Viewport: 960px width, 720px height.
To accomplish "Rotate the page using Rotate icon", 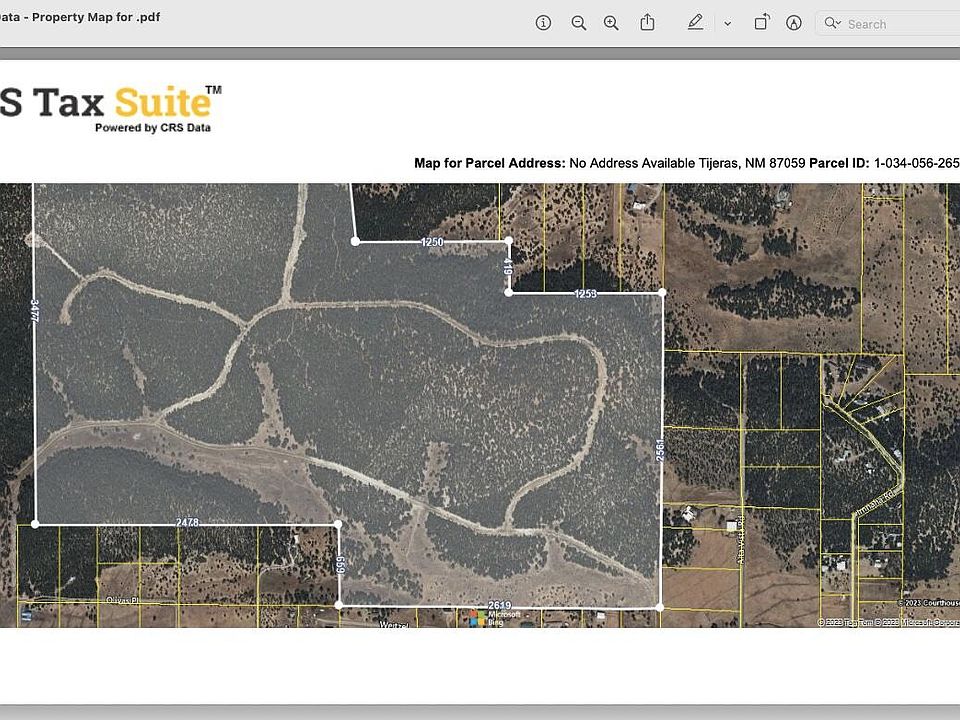I will click(x=762, y=23).
